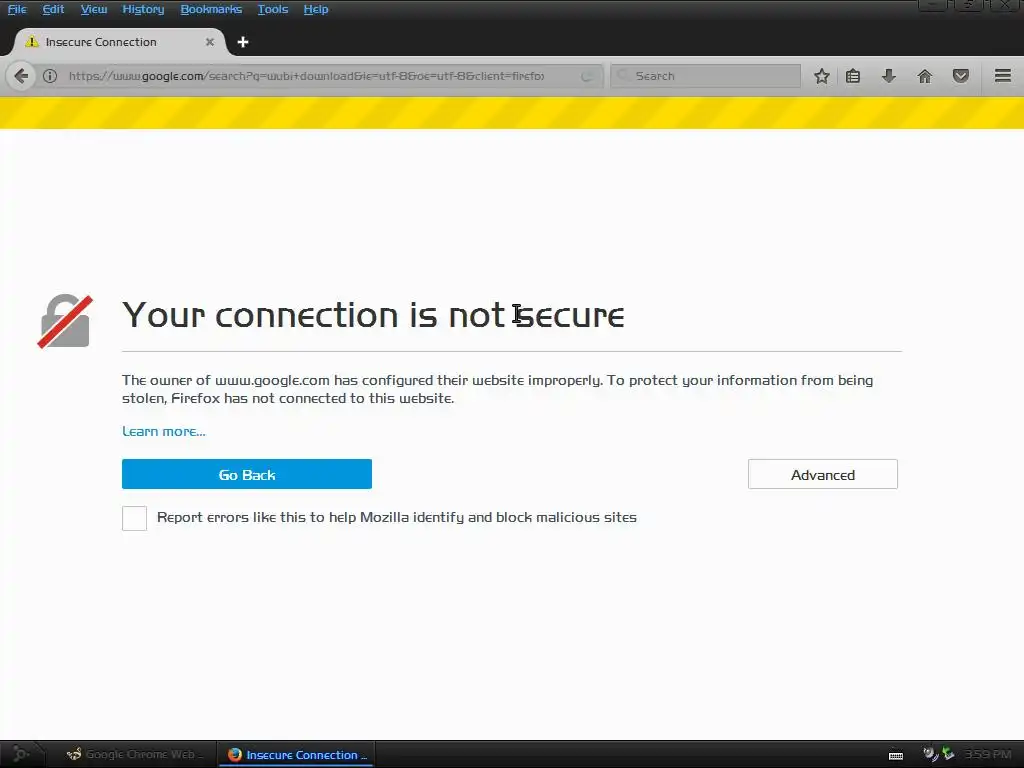Click the reload icon in the address bar

586,76
